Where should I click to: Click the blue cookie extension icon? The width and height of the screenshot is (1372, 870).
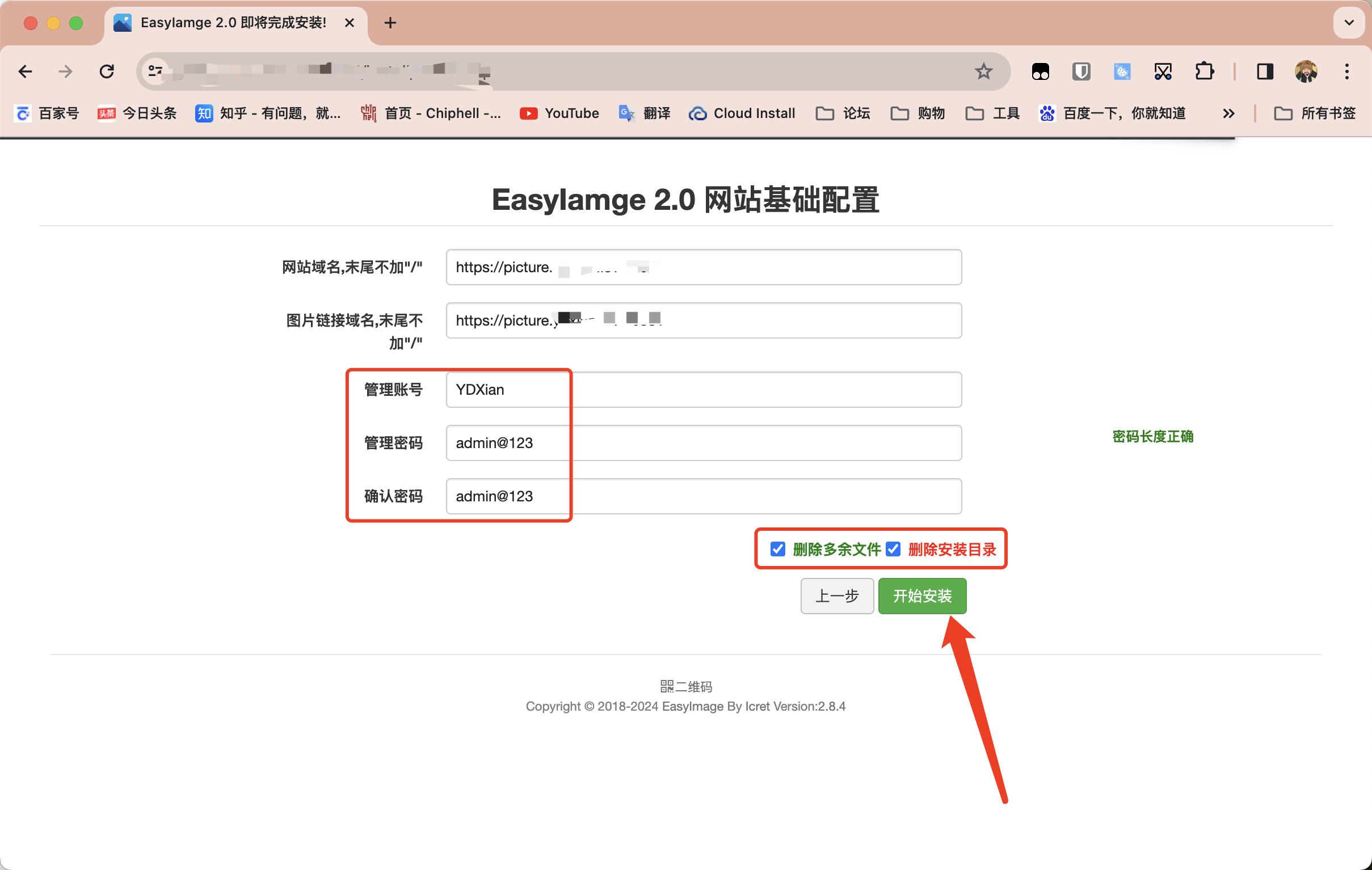(x=1122, y=71)
